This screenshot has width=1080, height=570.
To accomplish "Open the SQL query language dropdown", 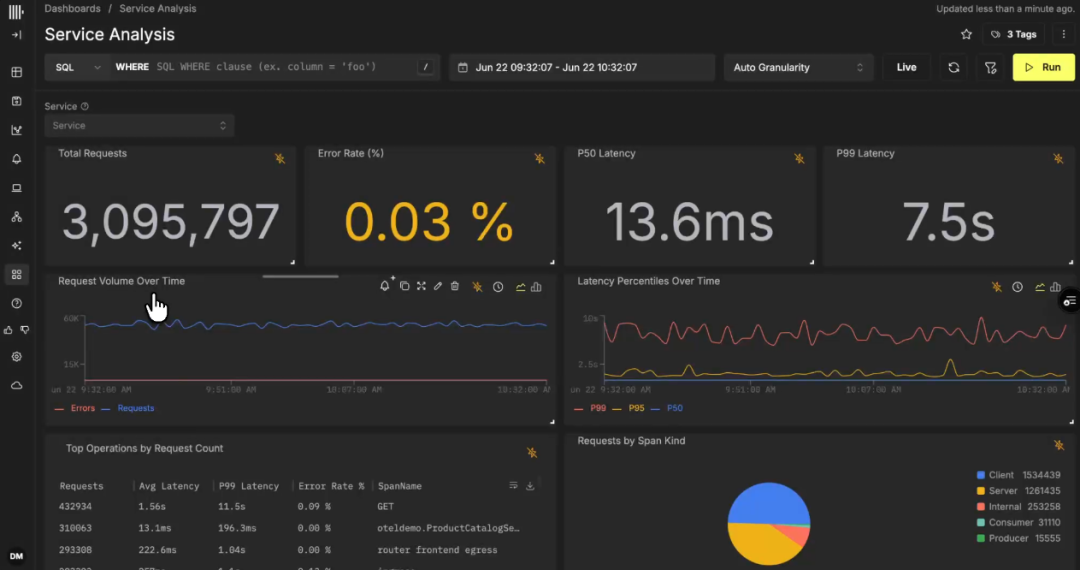I will [77, 67].
